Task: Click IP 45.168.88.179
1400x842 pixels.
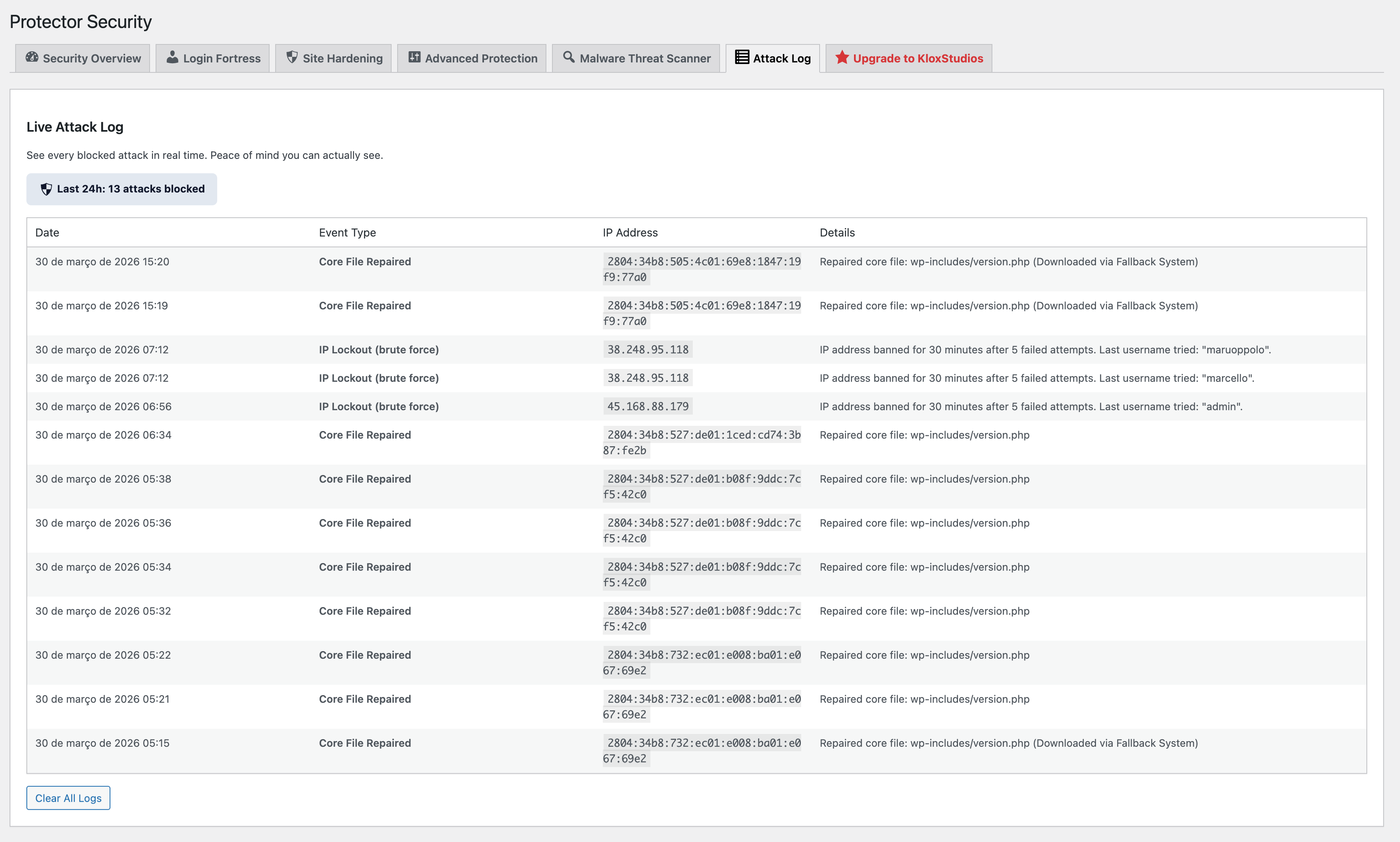Action: pos(648,406)
